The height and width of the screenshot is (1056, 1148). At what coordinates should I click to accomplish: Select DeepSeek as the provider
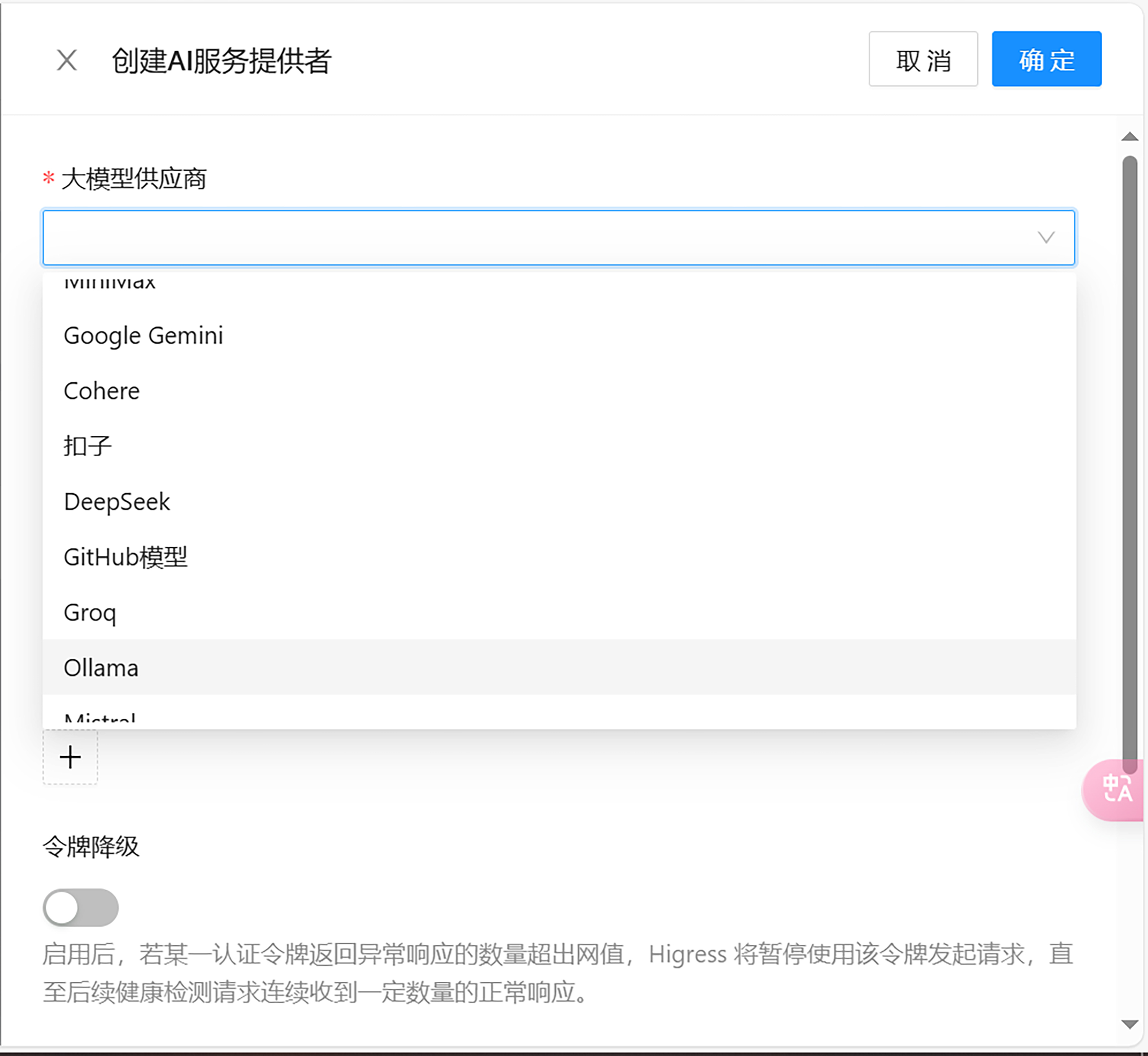[117, 502]
